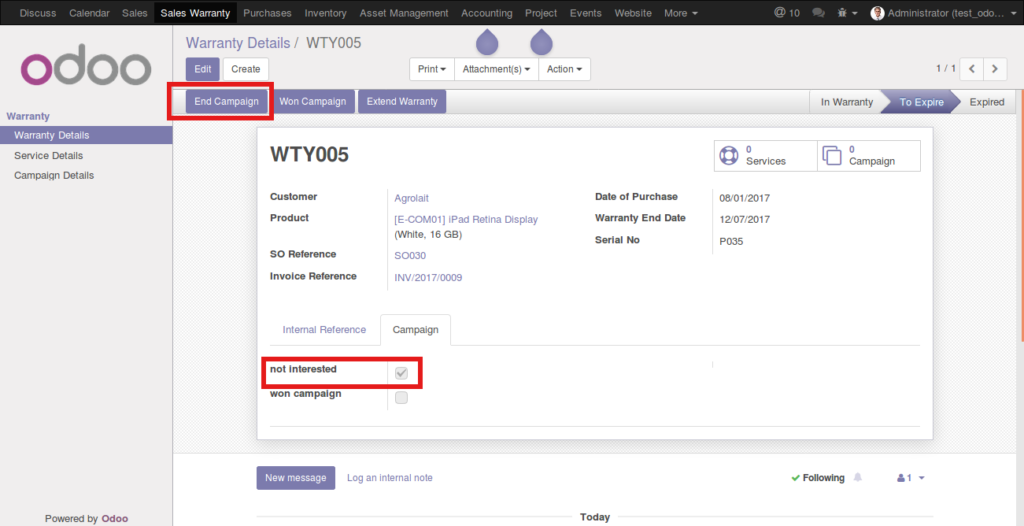Go to previous record arrow

pyautogui.click(x=972, y=69)
